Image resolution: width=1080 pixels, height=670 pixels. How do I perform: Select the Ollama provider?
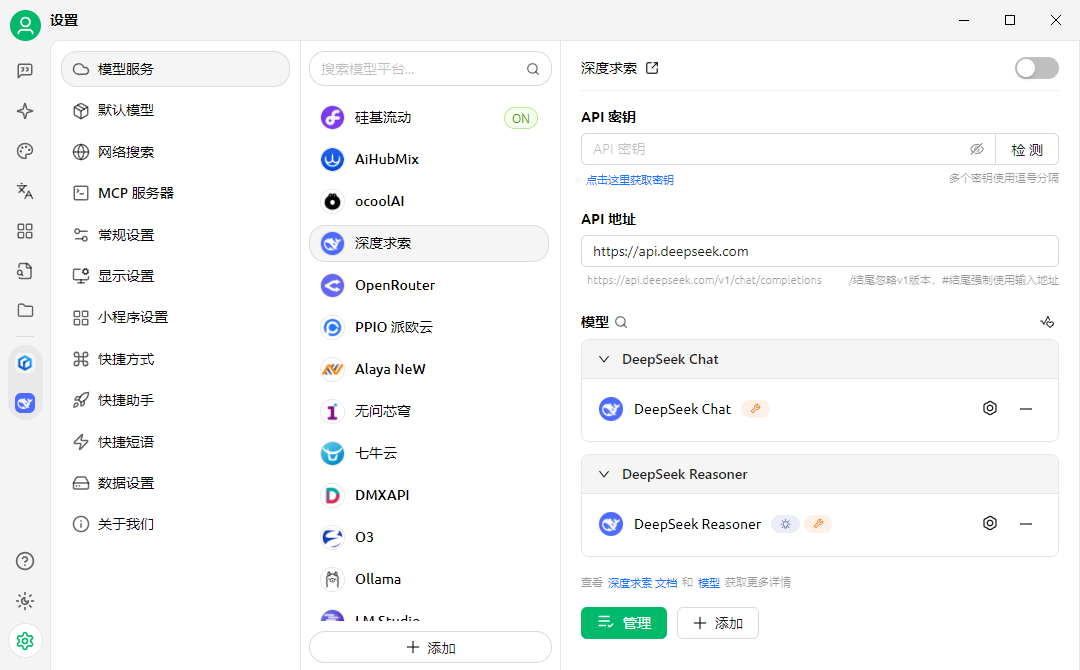coord(429,579)
